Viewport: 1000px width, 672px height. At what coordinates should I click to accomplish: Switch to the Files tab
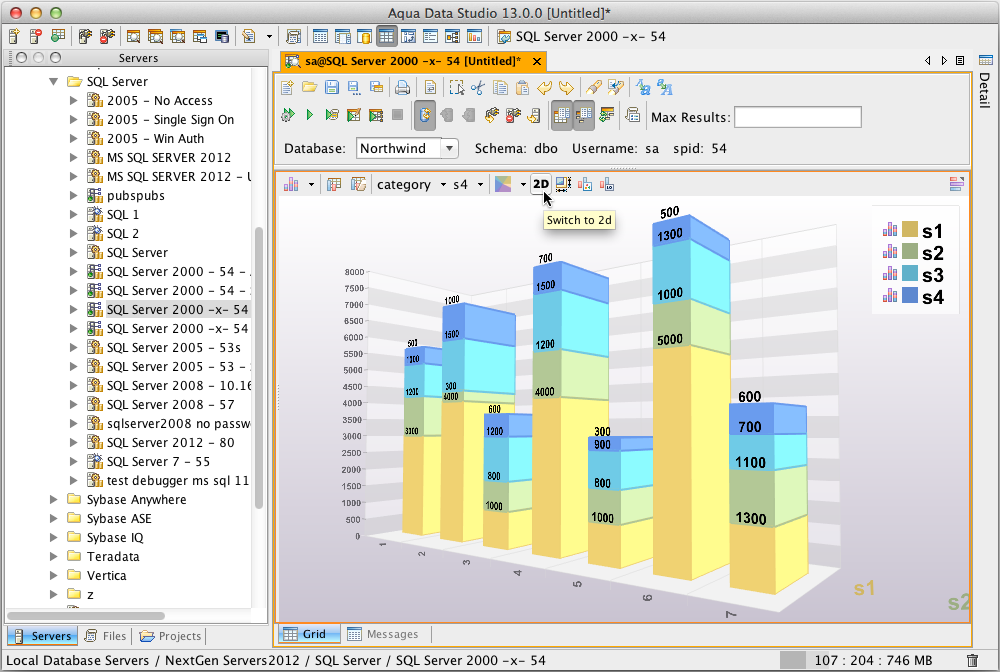[x=105, y=636]
